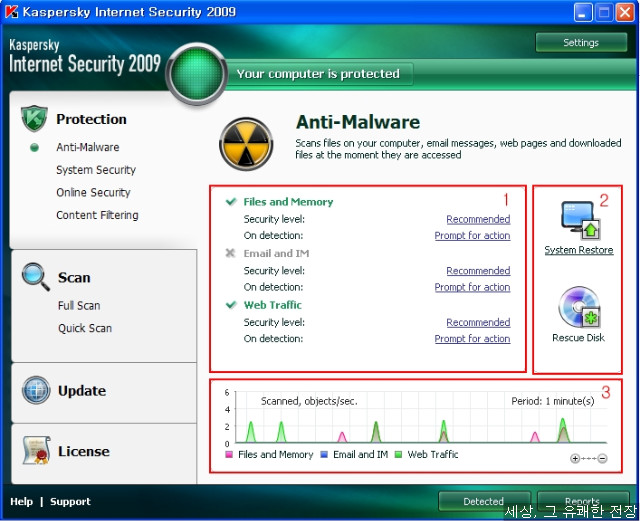Click the 'Scanned, objects/sec.' chart label
This screenshot has width=640, height=521.
point(309,401)
